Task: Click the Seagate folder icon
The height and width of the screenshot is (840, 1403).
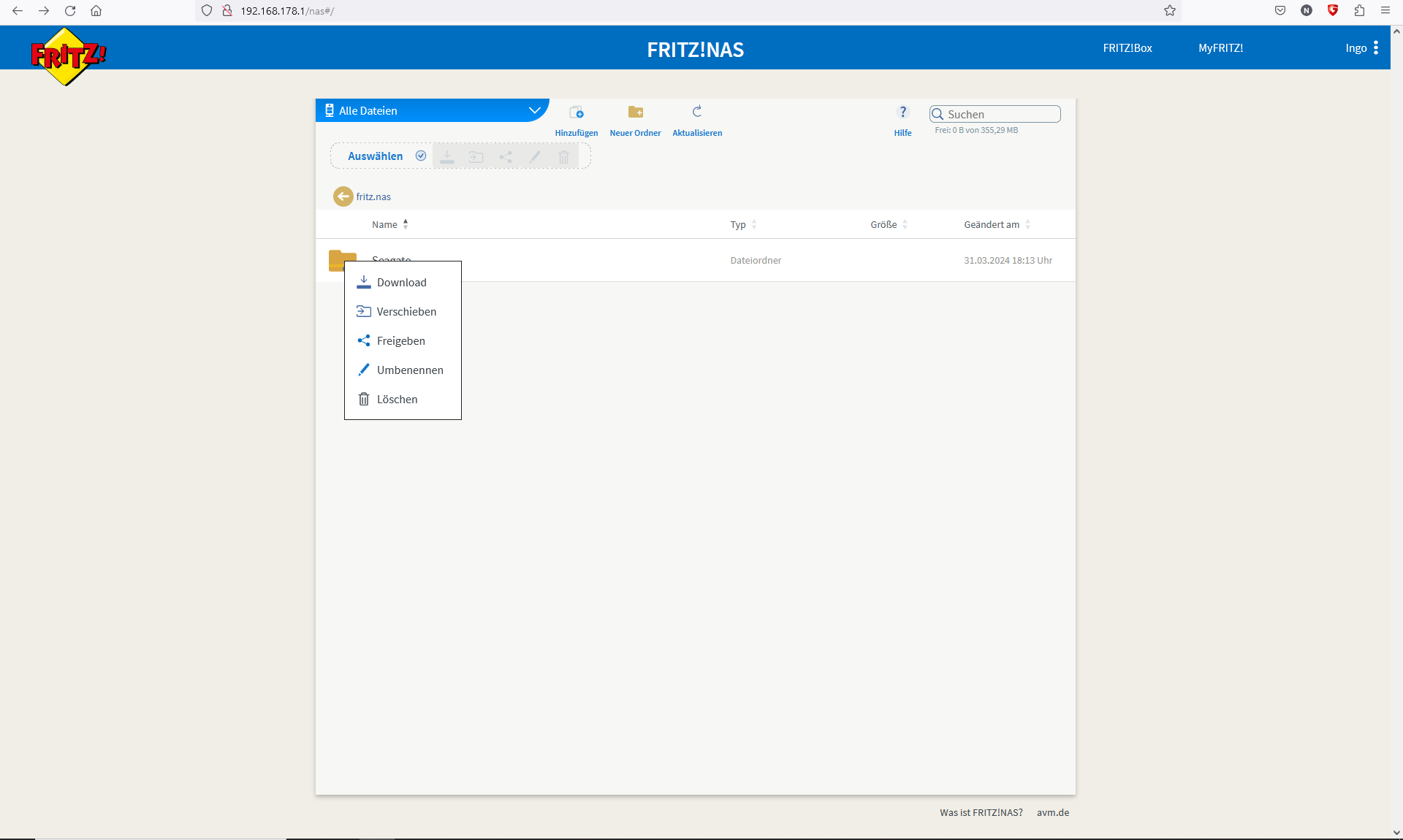Action: (x=337, y=258)
